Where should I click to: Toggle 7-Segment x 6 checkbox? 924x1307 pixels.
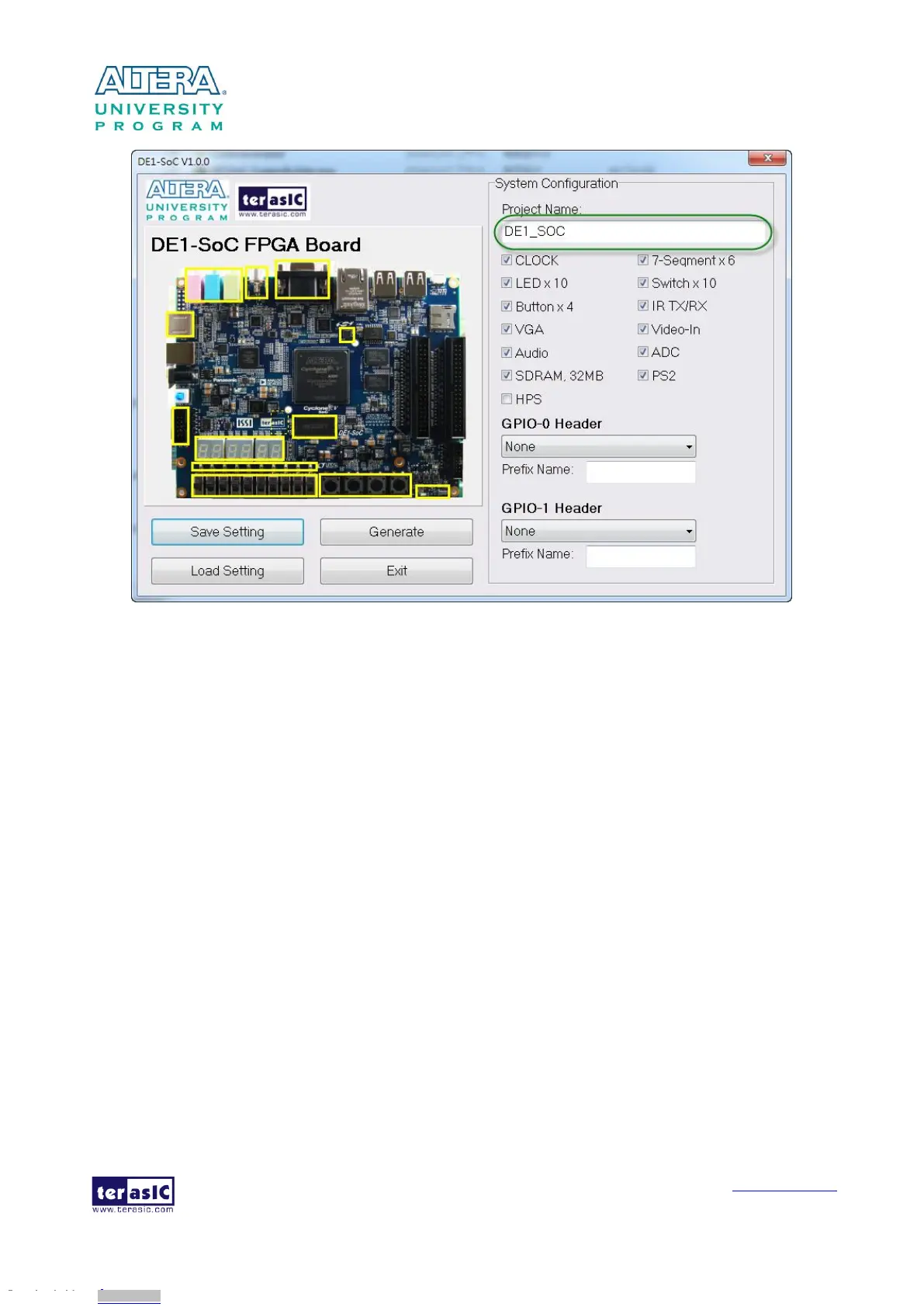[x=643, y=260]
